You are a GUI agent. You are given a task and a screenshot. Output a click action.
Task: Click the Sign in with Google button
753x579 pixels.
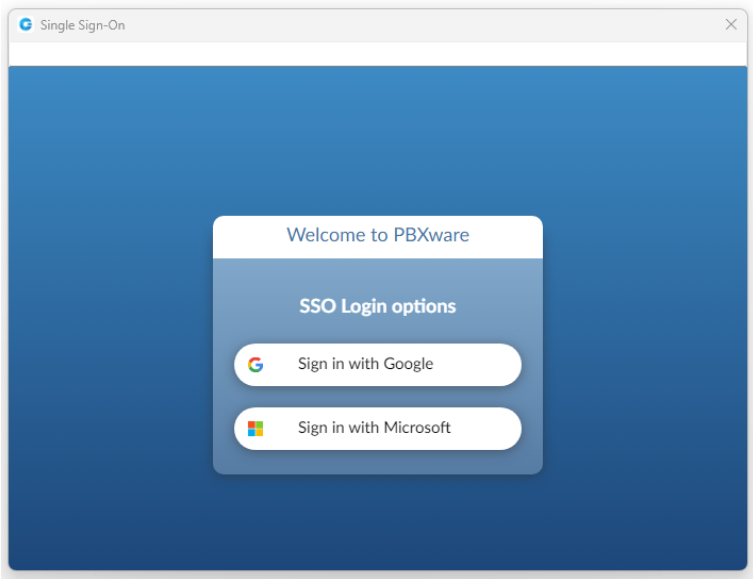(377, 364)
